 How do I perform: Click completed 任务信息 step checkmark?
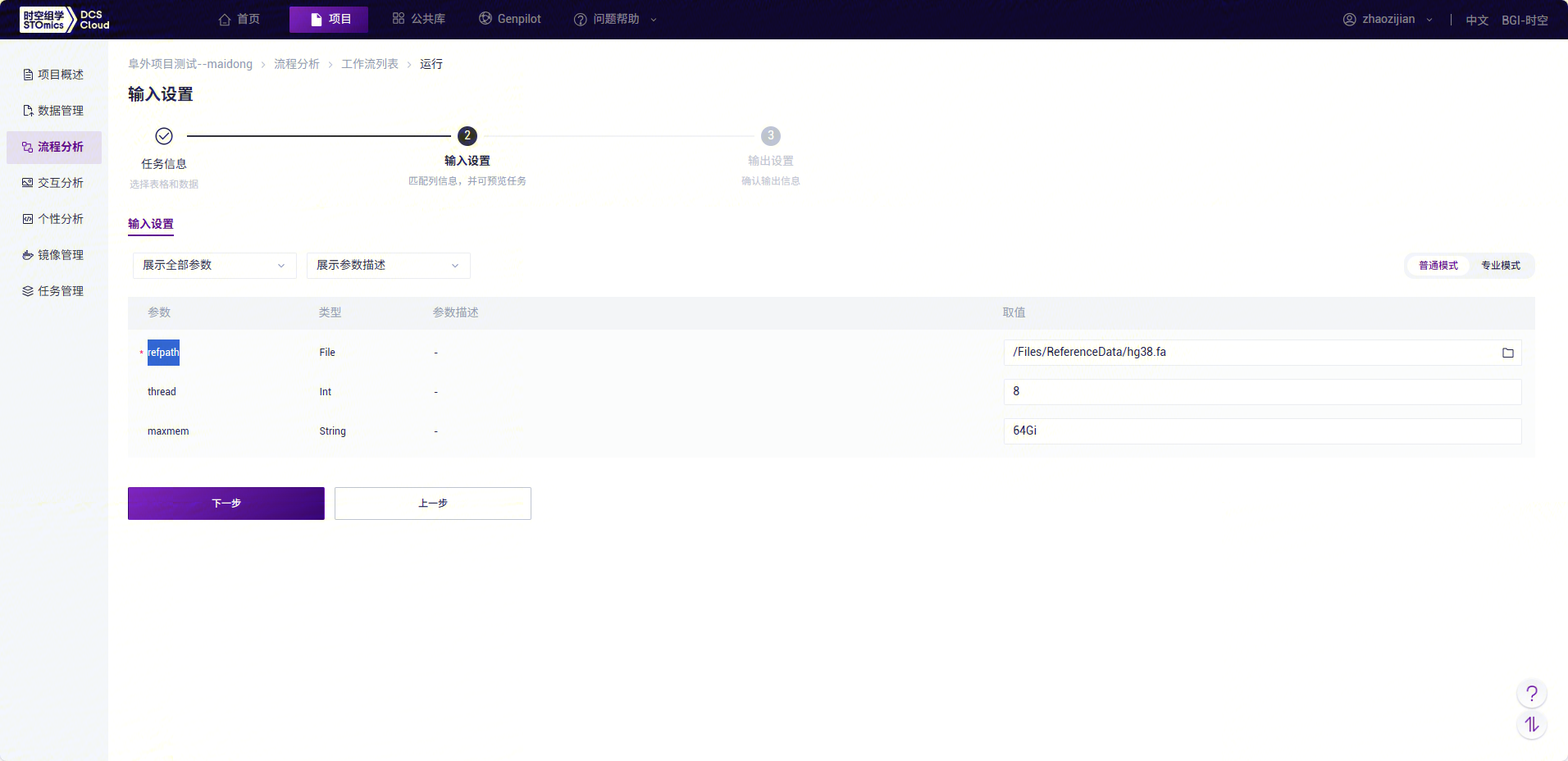[x=164, y=136]
